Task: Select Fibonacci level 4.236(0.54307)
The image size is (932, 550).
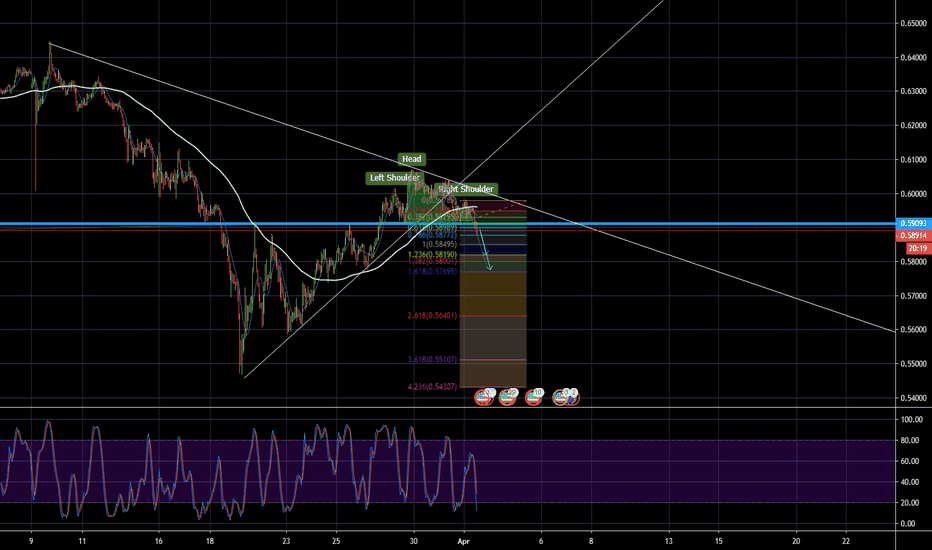Action: (433, 386)
